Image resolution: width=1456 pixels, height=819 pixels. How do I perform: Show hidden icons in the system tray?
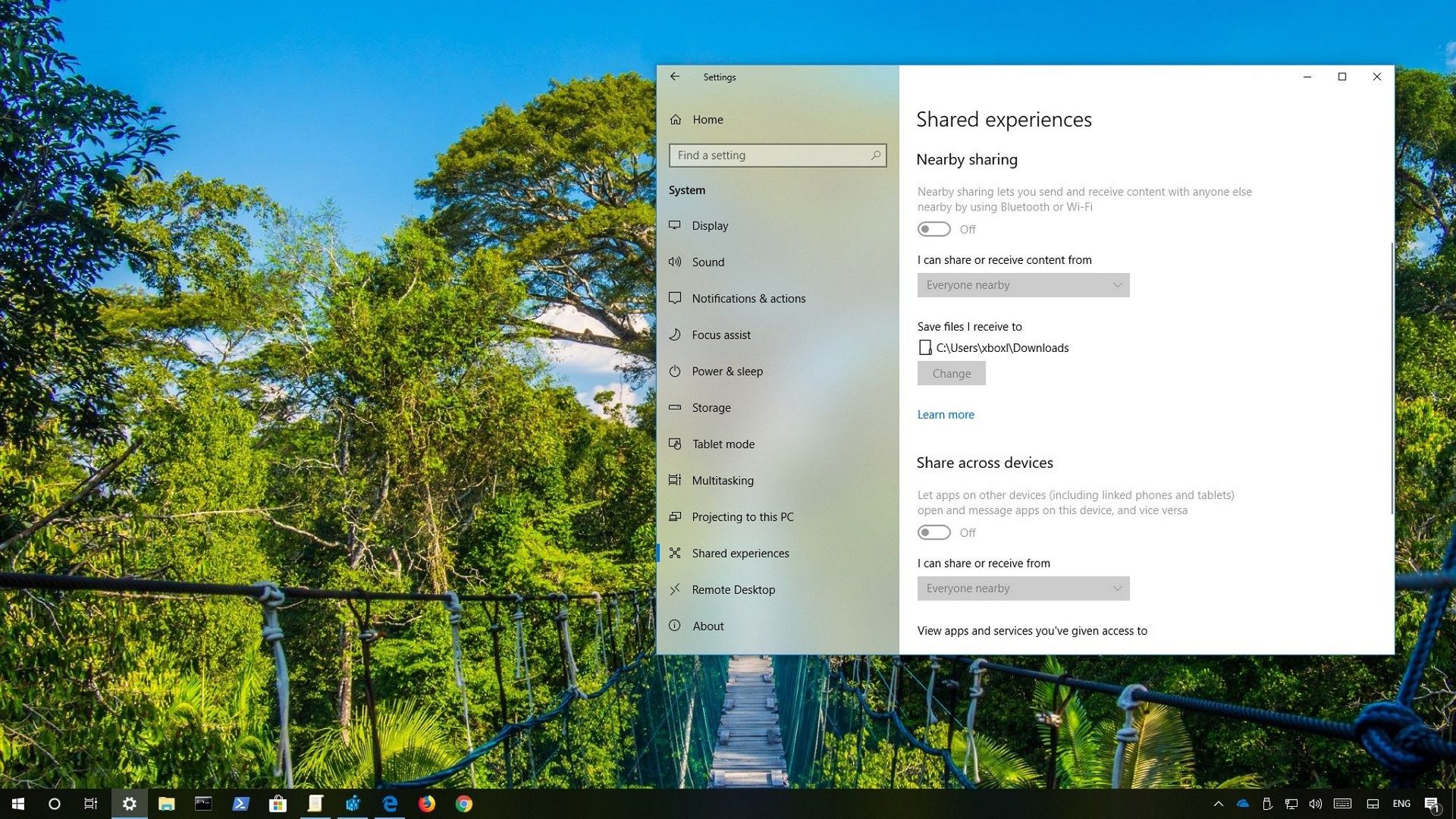1219,803
